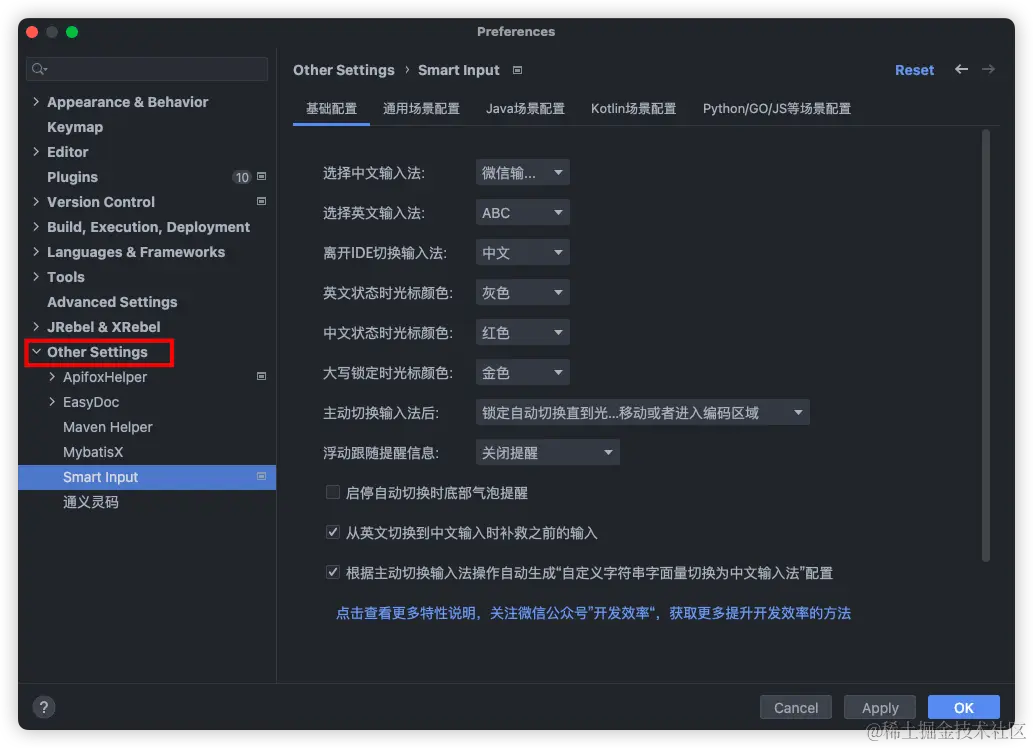Select MybatisX settings
Image resolution: width=1033 pixels, height=748 pixels.
click(x=93, y=452)
